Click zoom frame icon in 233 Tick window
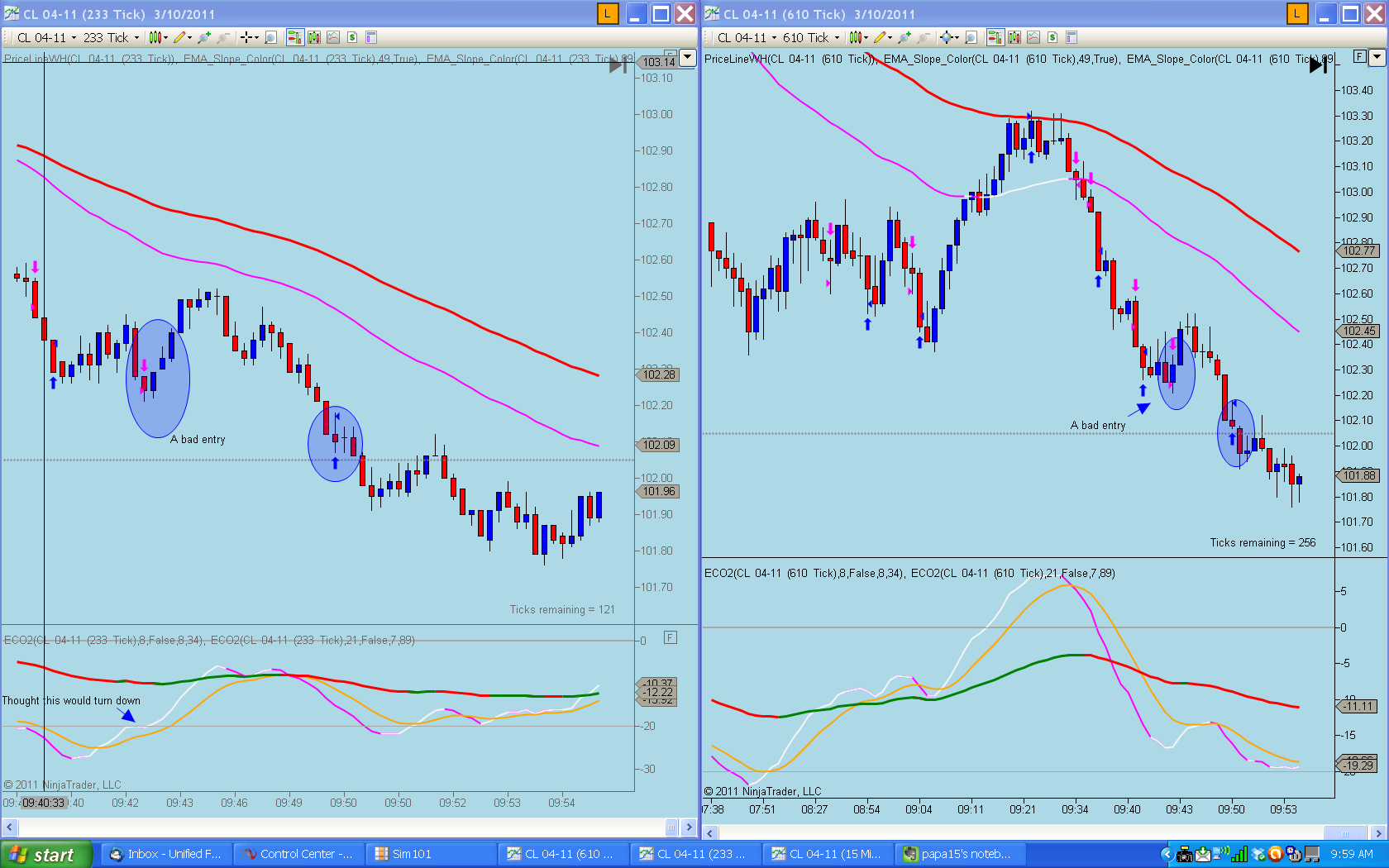Viewport: 1389px width, 868px height. click(270, 37)
